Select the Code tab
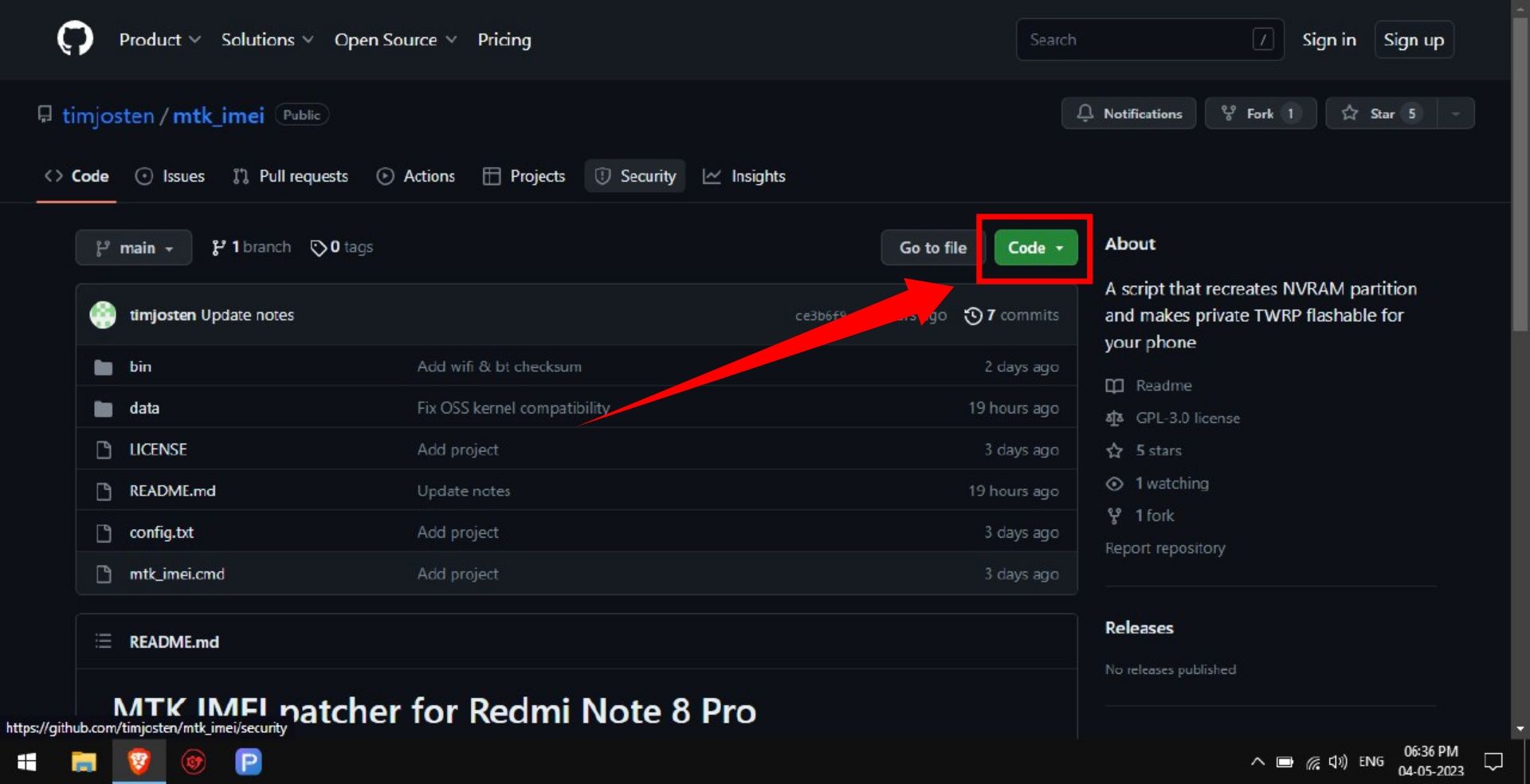 [76, 176]
